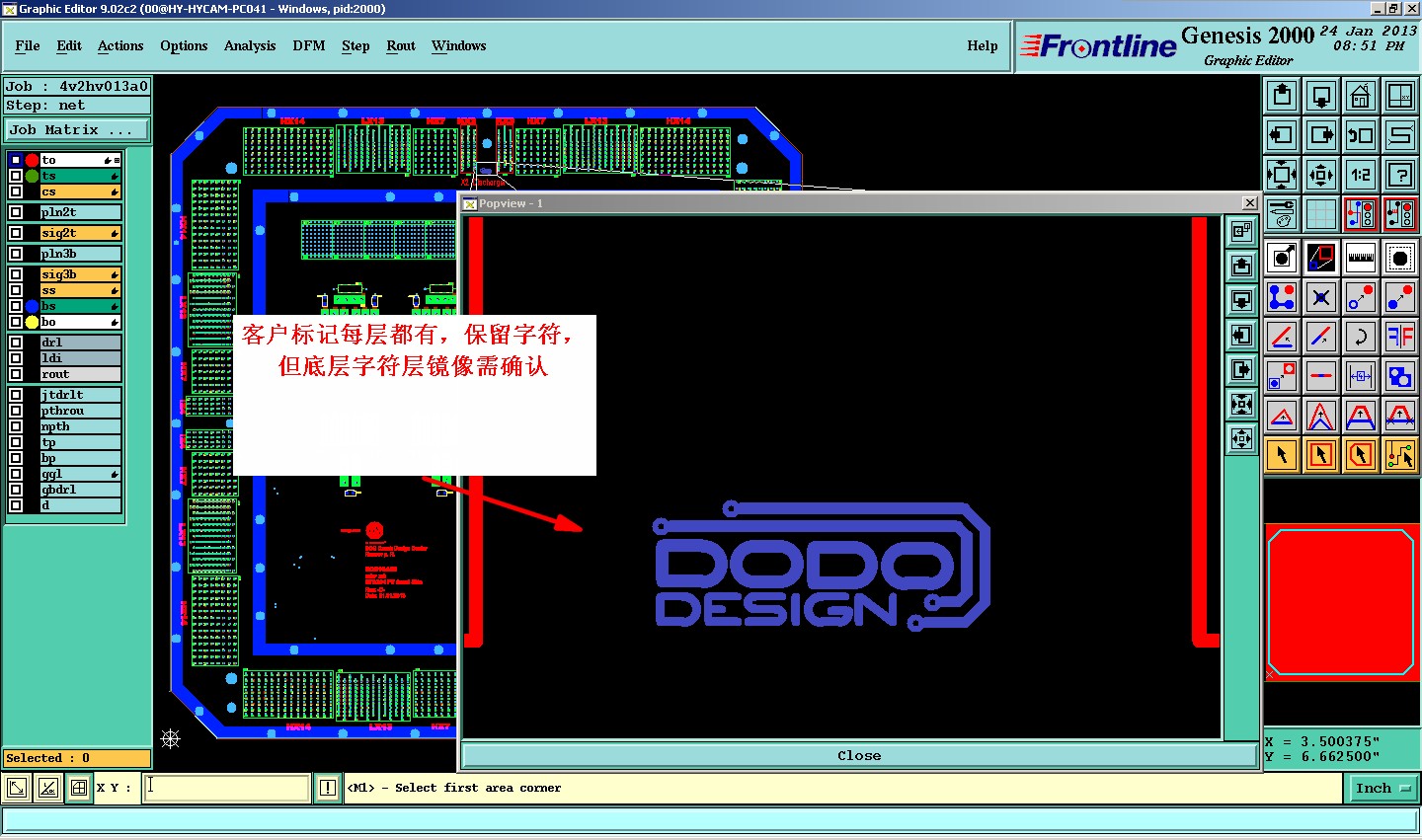
Task: Select the rectangle area selection arrow
Action: tap(1321, 455)
